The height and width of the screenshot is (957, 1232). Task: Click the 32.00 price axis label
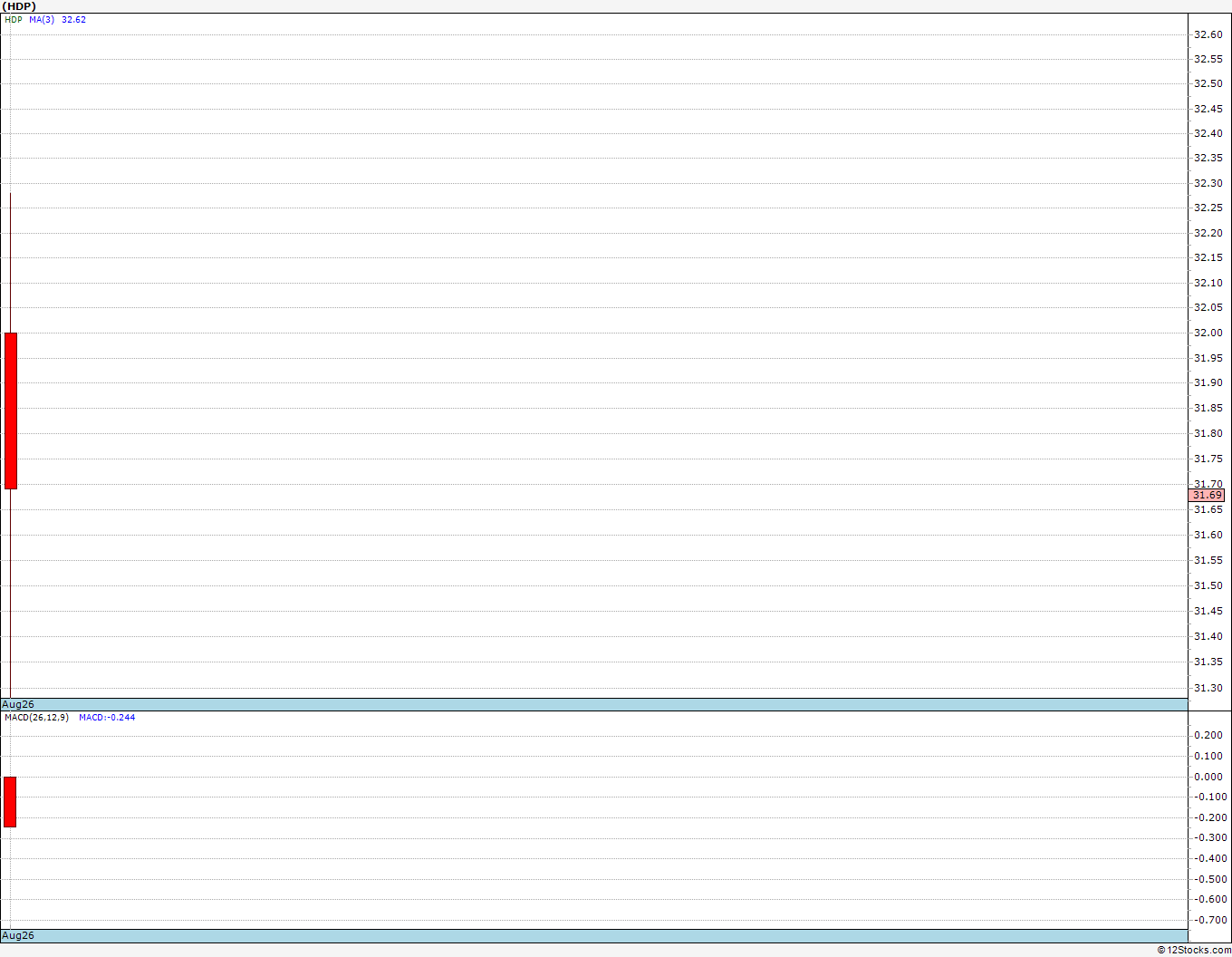1208,333
